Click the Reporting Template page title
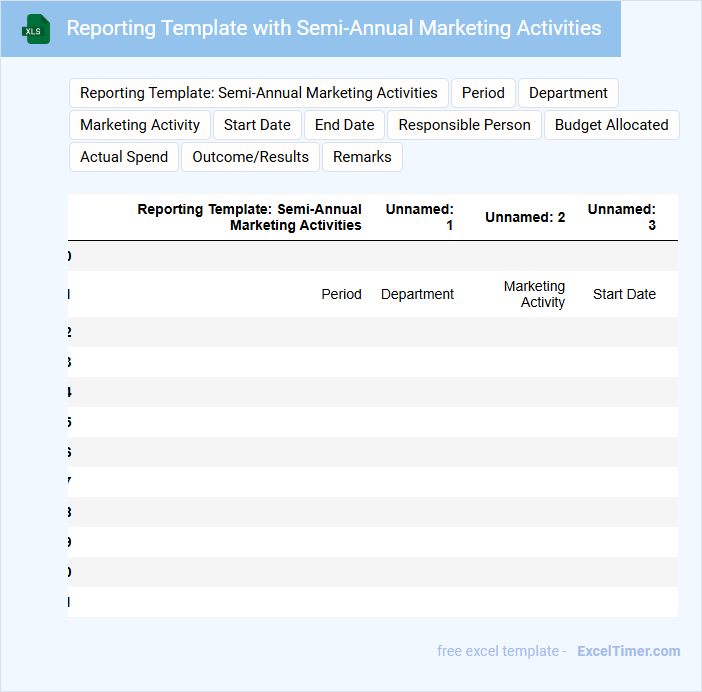Viewport: 702px width, 692px height. pyautogui.click(x=334, y=28)
